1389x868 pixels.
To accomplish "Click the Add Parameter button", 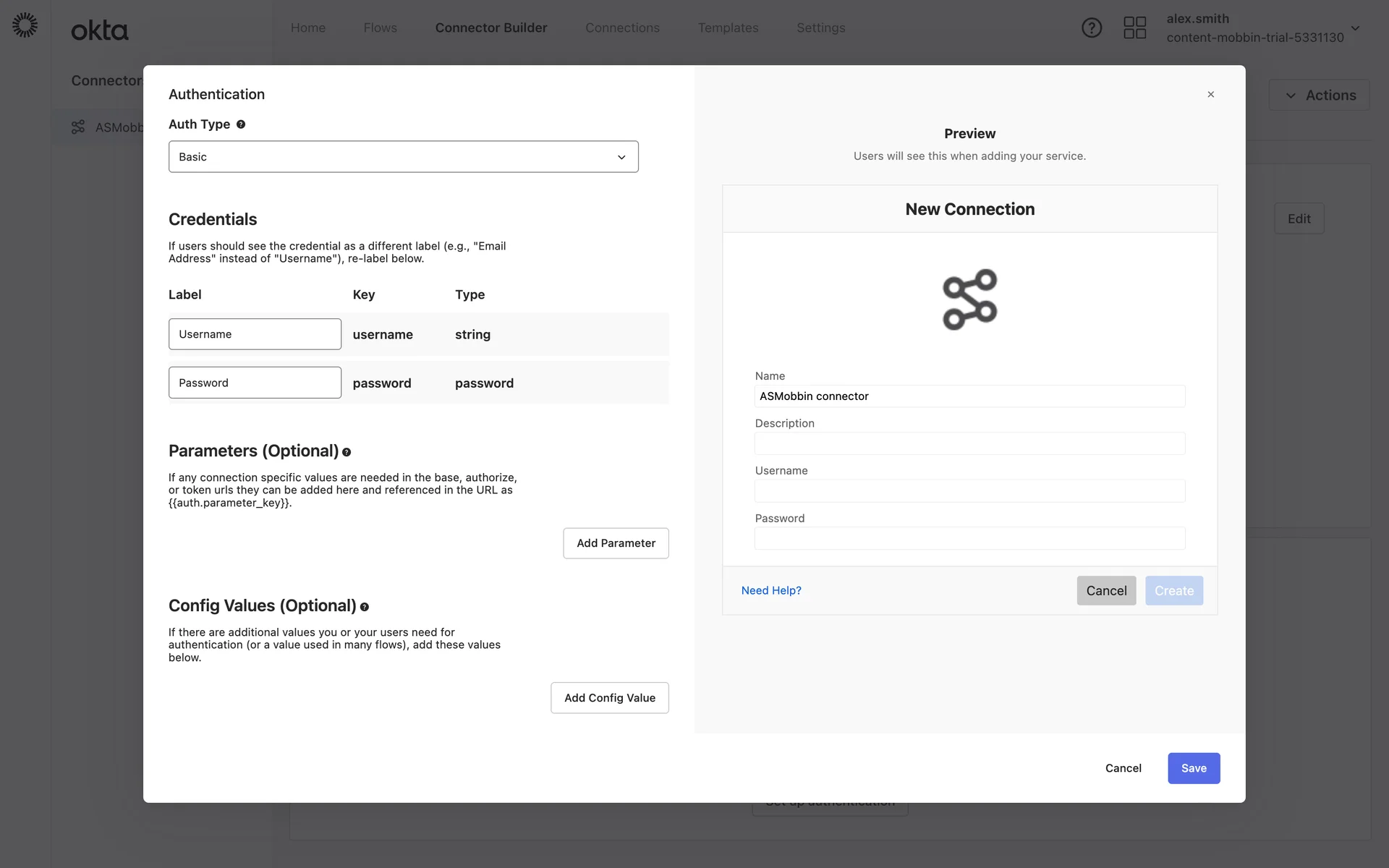I will [616, 543].
